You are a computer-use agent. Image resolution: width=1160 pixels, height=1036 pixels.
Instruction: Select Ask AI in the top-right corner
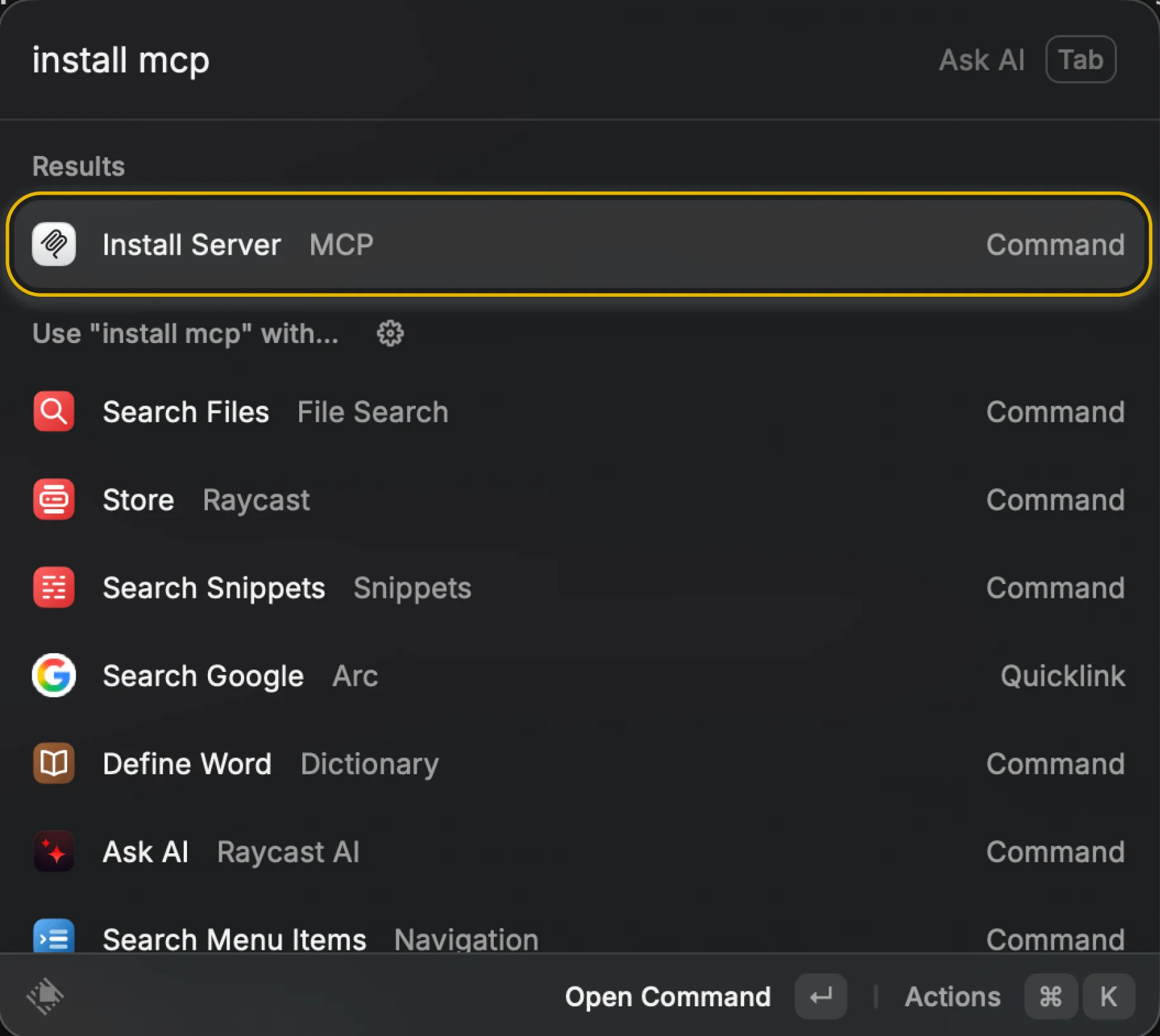981,60
